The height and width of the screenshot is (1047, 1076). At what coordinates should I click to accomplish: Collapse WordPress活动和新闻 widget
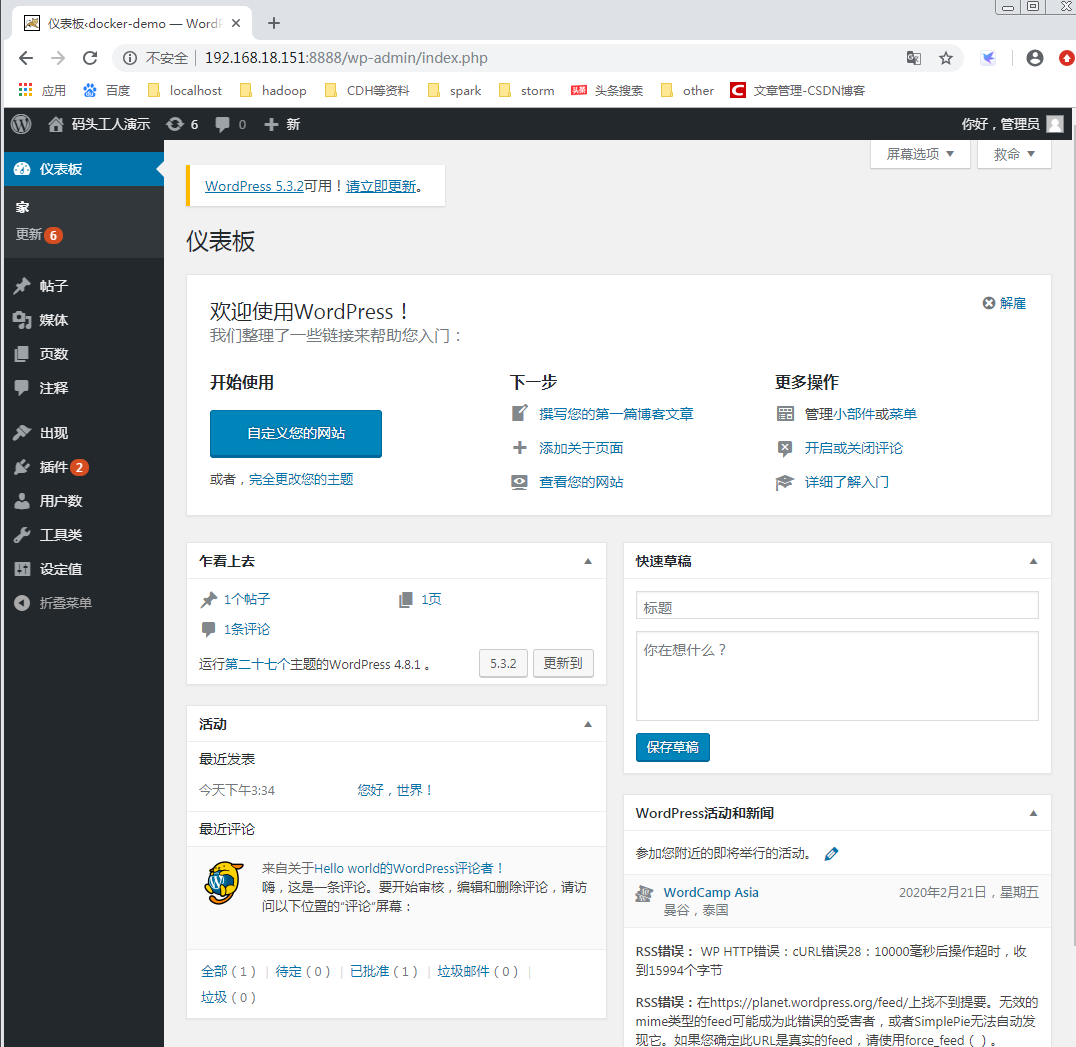coord(1033,813)
